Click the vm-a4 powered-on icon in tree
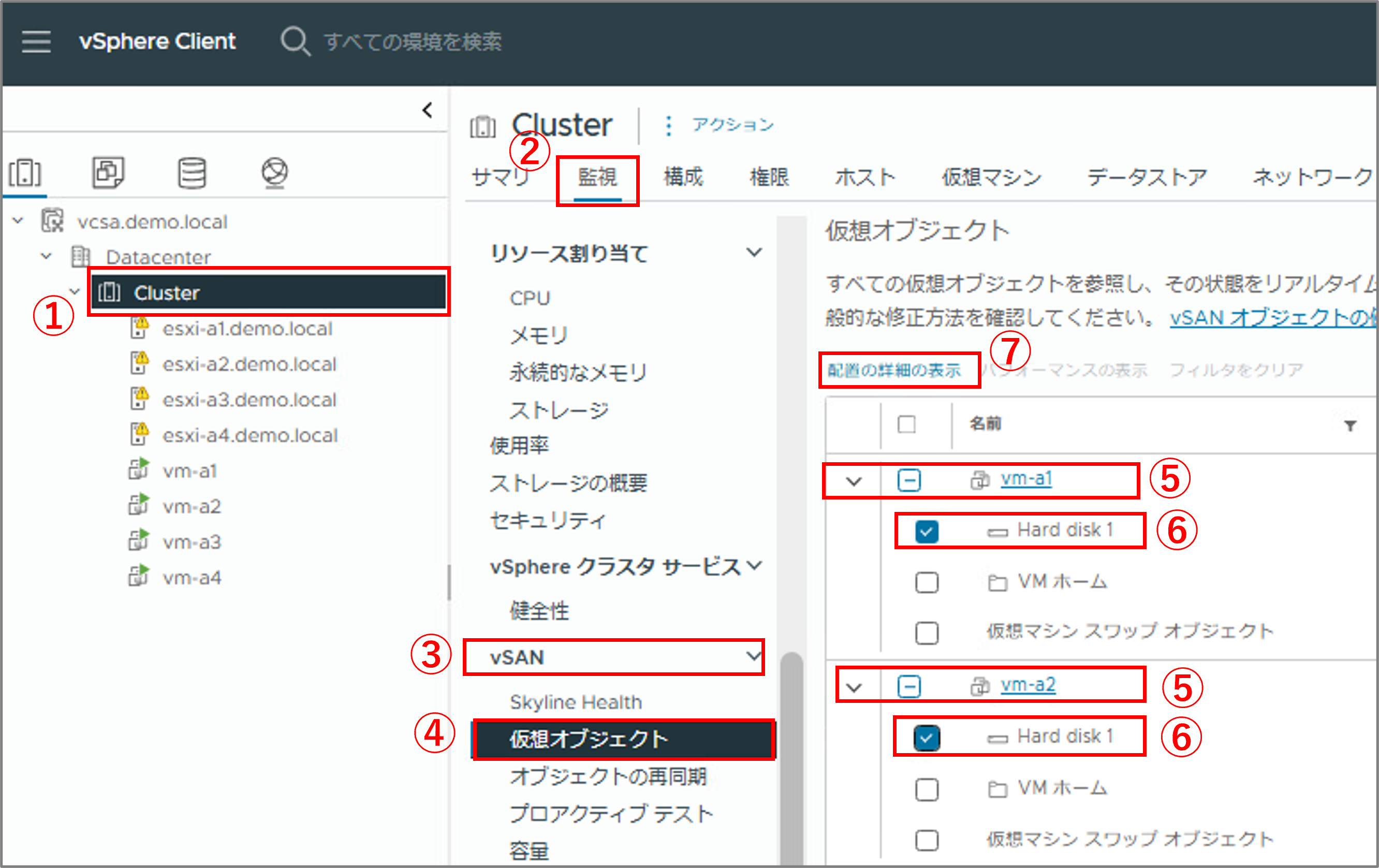This screenshot has height=868, width=1379. pyautogui.click(x=139, y=576)
